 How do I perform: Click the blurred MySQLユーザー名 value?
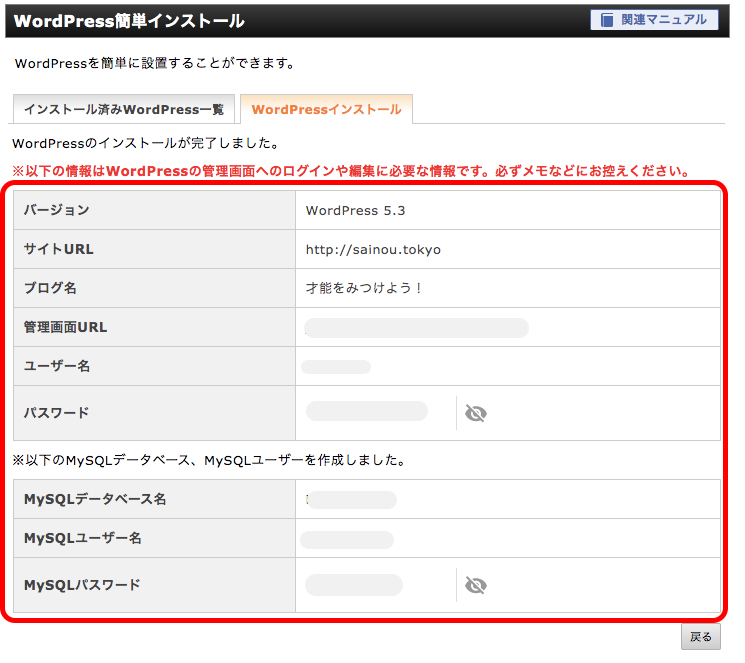click(x=347, y=540)
